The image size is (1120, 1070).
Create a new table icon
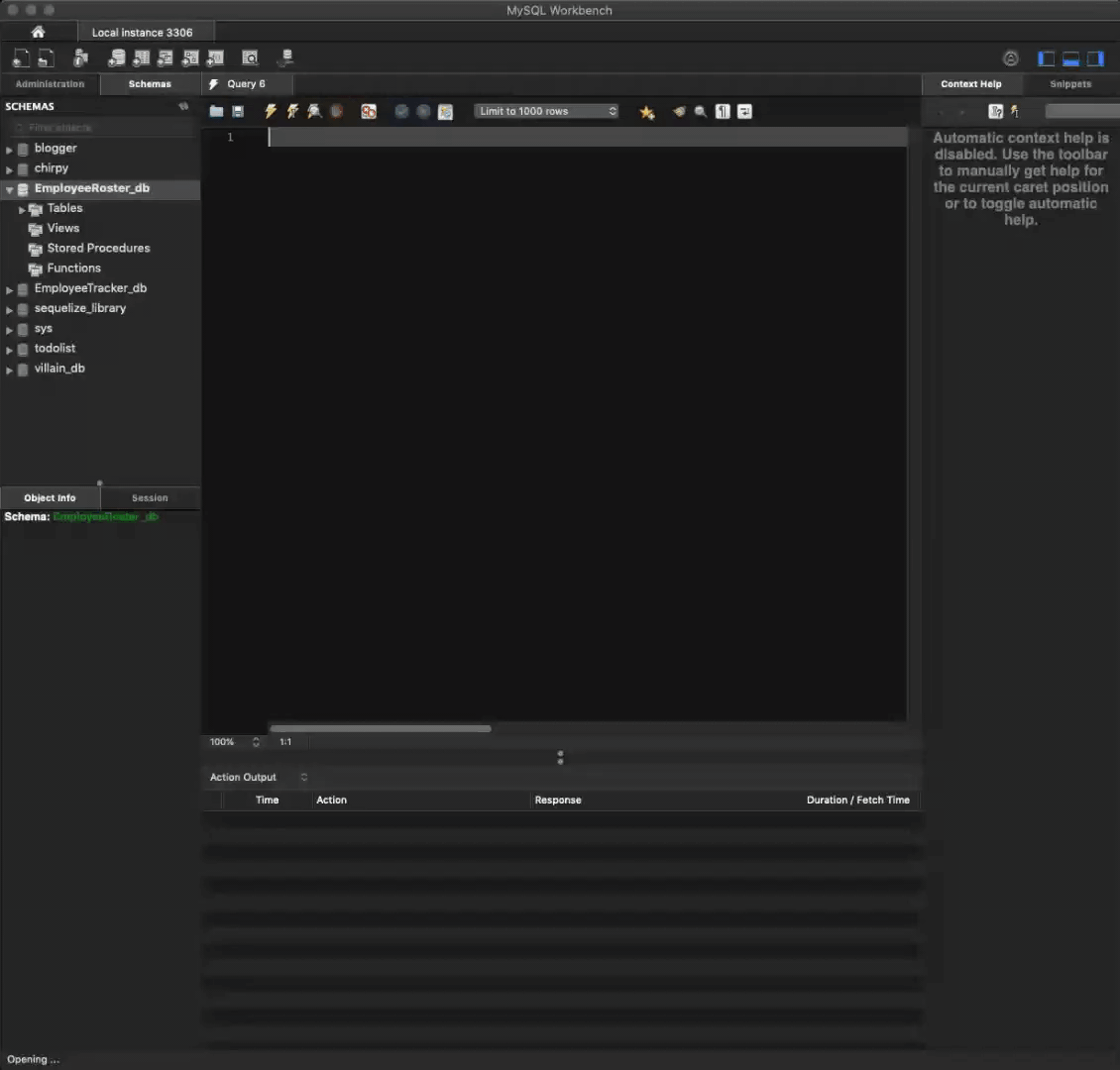pyautogui.click(x=142, y=57)
